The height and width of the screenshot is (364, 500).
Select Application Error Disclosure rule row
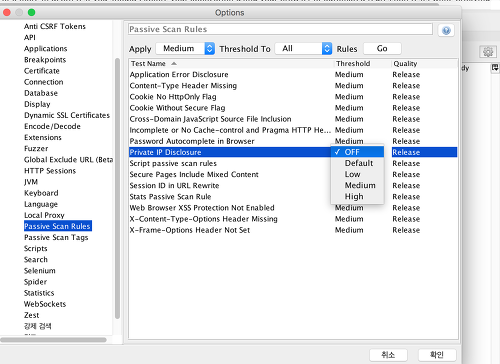point(293,75)
